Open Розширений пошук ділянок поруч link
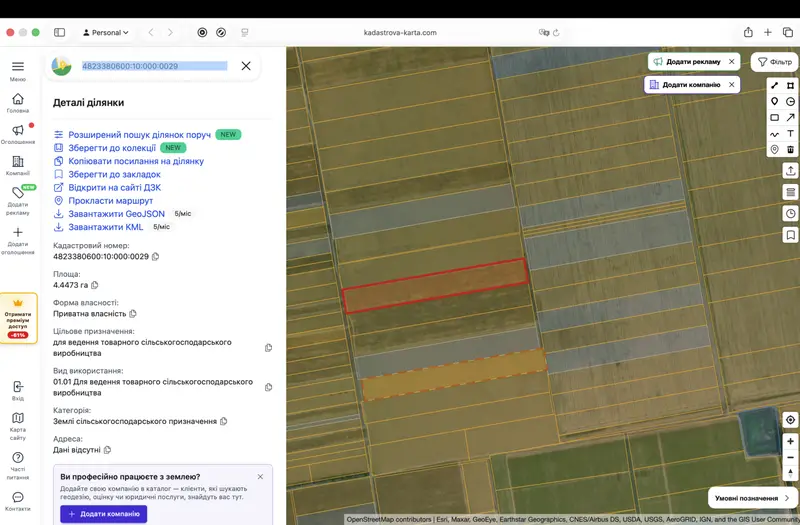Image resolution: width=800 pixels, height=525 pixels. click(139, 135)
